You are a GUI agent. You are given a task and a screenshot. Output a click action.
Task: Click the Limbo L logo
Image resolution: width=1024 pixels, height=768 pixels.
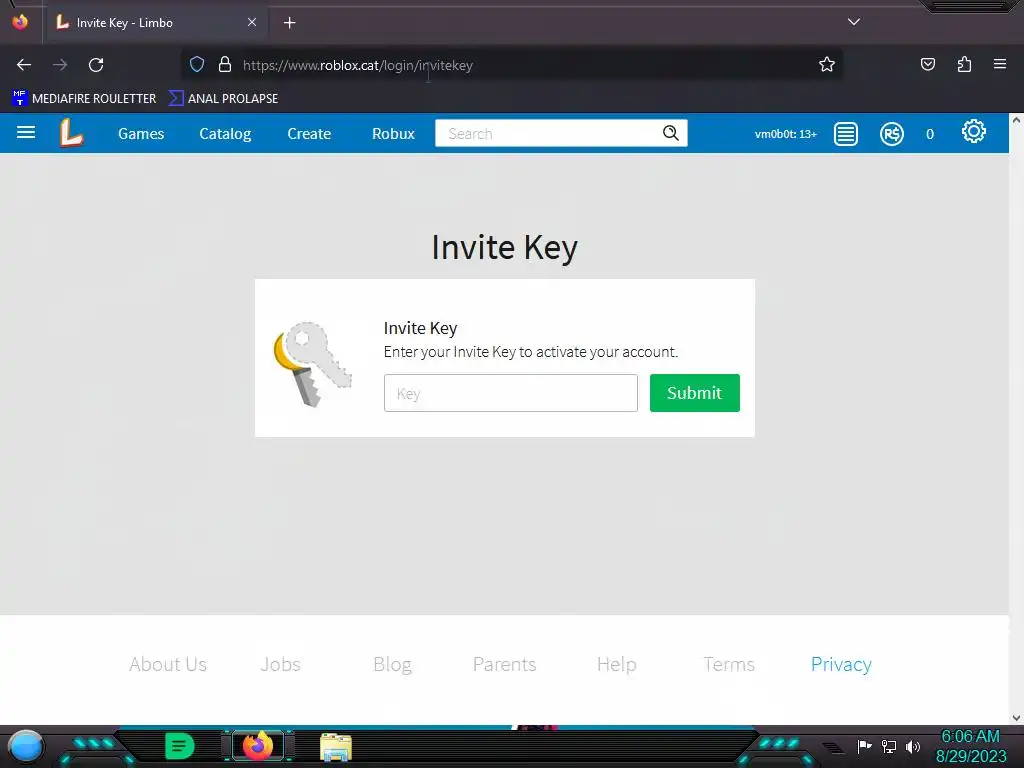click(x=71, y=133)
